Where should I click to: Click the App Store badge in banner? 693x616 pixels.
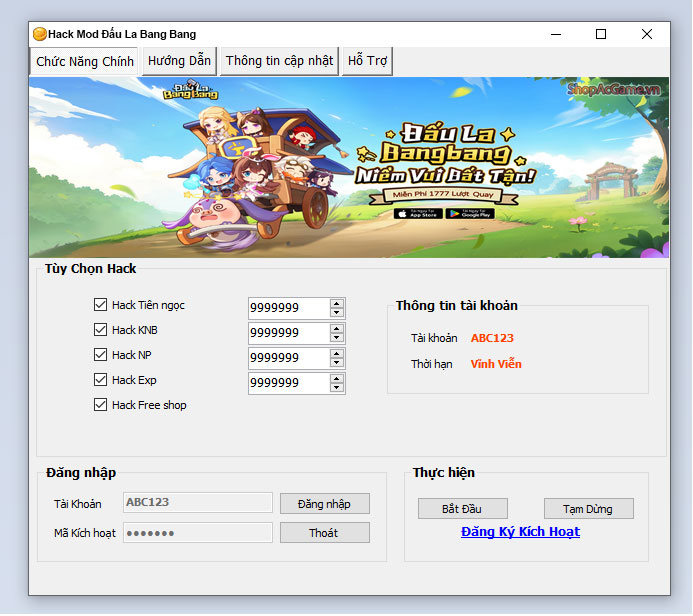point(418,214)
